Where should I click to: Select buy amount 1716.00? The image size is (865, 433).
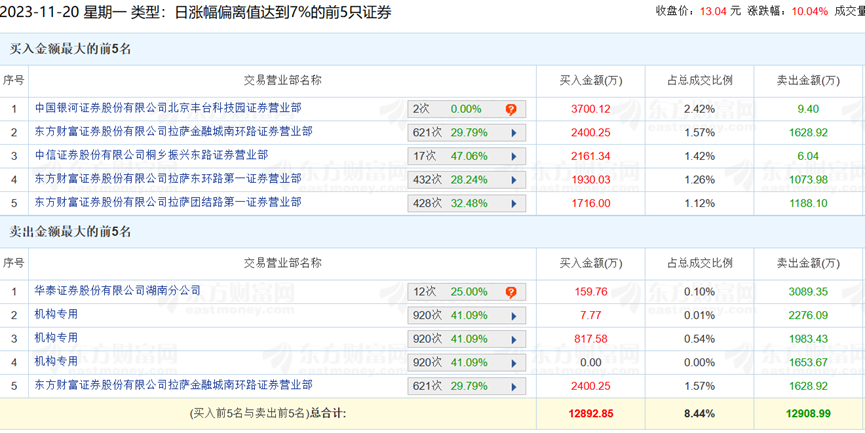(x=591, y=204)
